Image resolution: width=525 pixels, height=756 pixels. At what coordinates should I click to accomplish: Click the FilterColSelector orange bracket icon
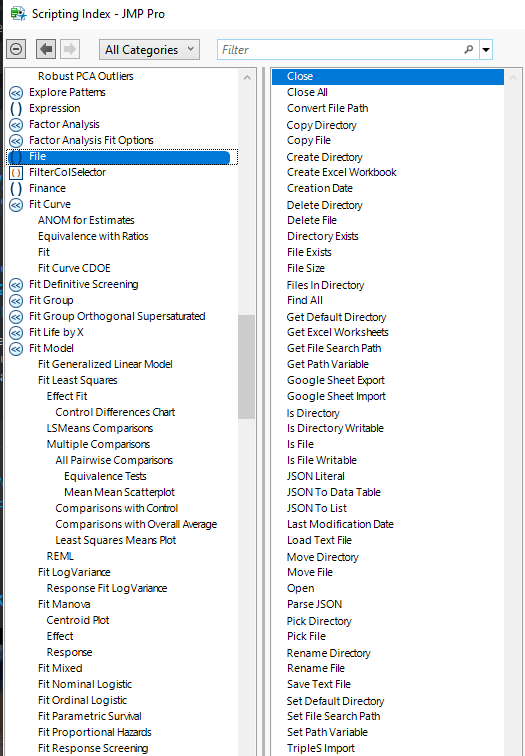point(16,173)
